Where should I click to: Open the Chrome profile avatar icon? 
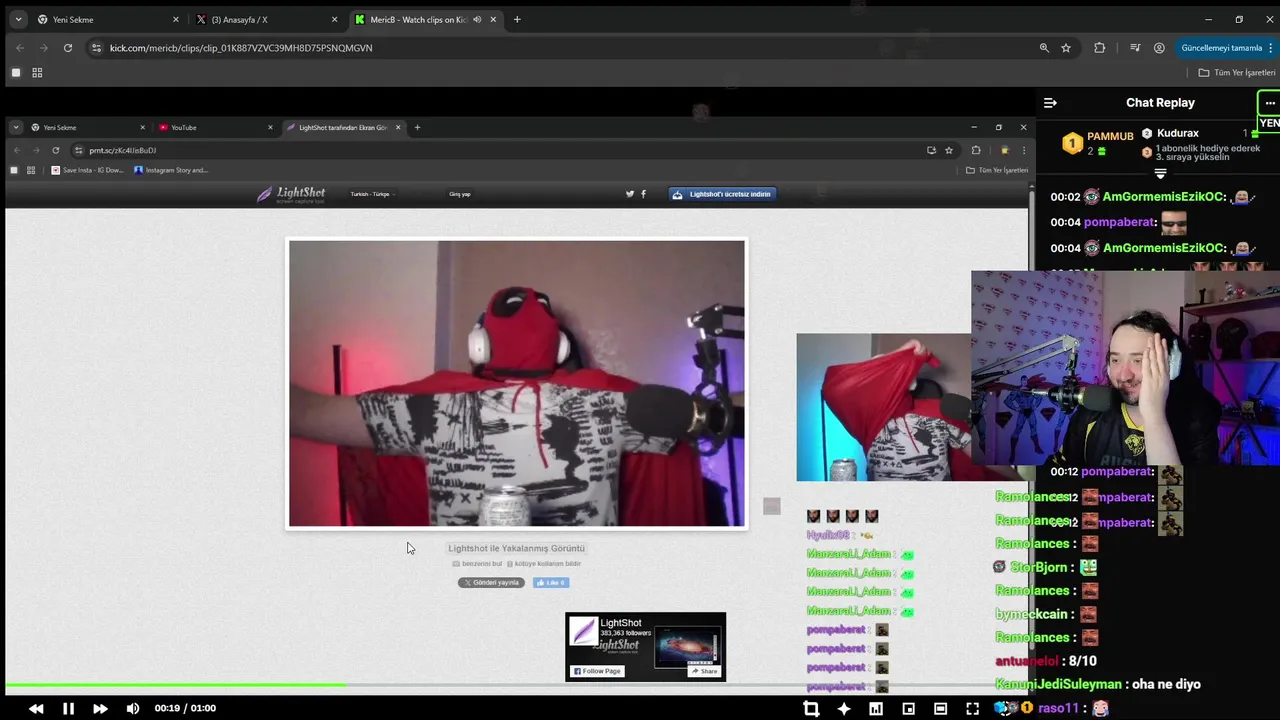coord(1159,47)
